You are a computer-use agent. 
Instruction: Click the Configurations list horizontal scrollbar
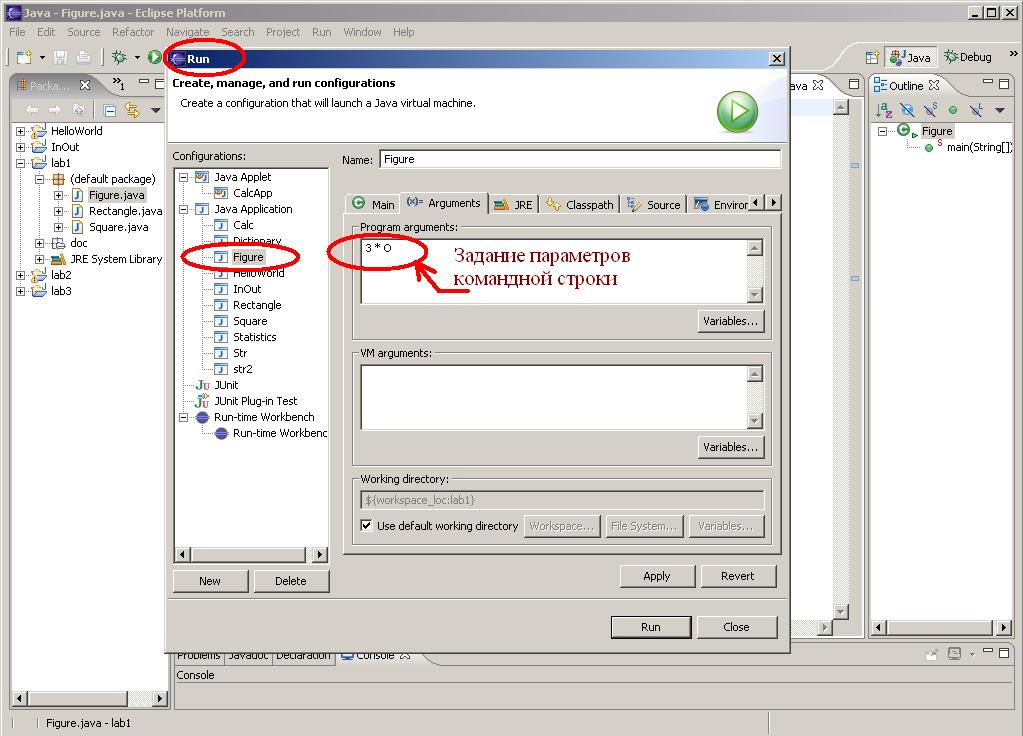[251, 555]
